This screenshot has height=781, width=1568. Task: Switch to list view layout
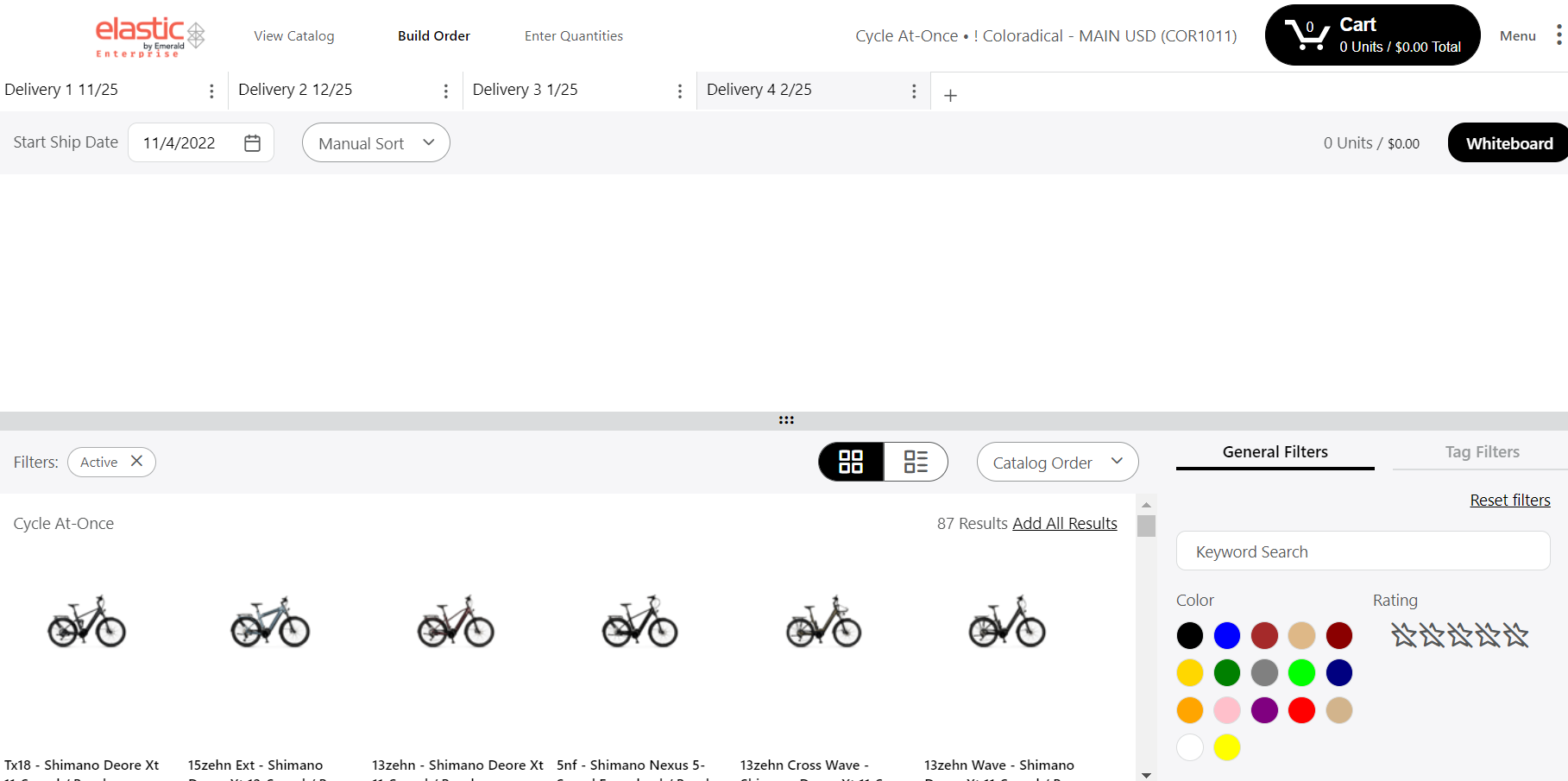(916, 462)
